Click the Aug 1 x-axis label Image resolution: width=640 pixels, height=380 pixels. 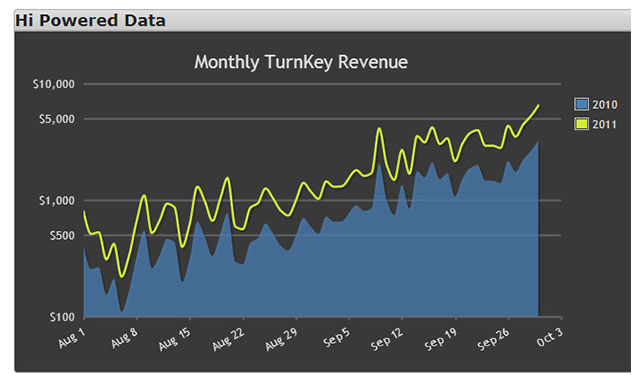tap(72, 338)
